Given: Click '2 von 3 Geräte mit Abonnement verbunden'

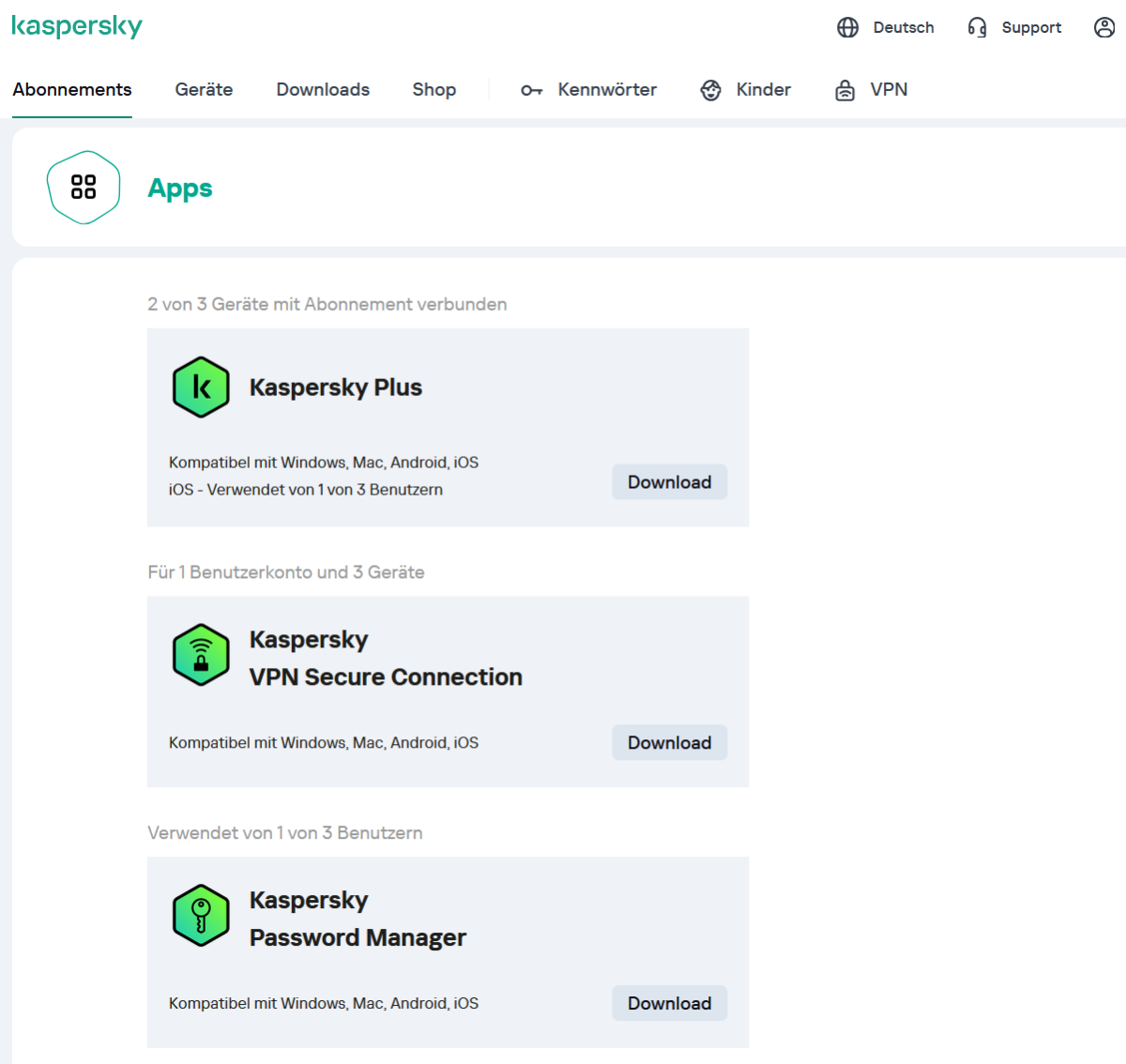Looking at the screenshot, I should [327, 304].
